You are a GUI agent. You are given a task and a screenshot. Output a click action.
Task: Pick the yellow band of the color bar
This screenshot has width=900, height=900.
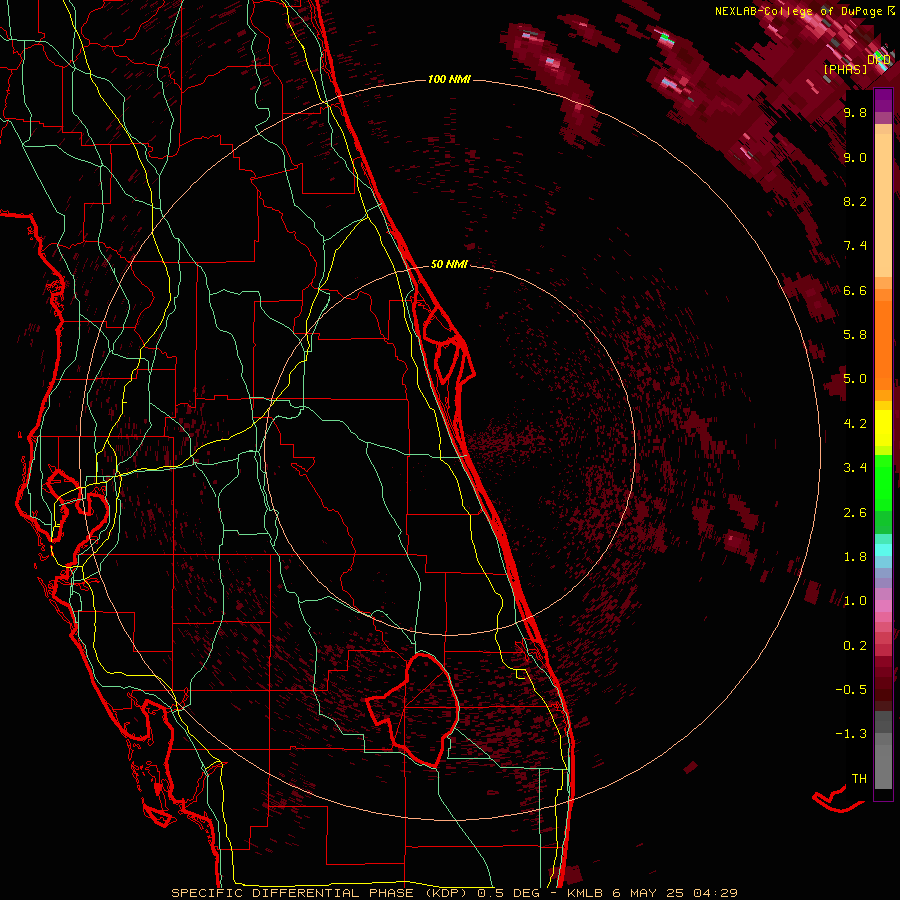883,428
